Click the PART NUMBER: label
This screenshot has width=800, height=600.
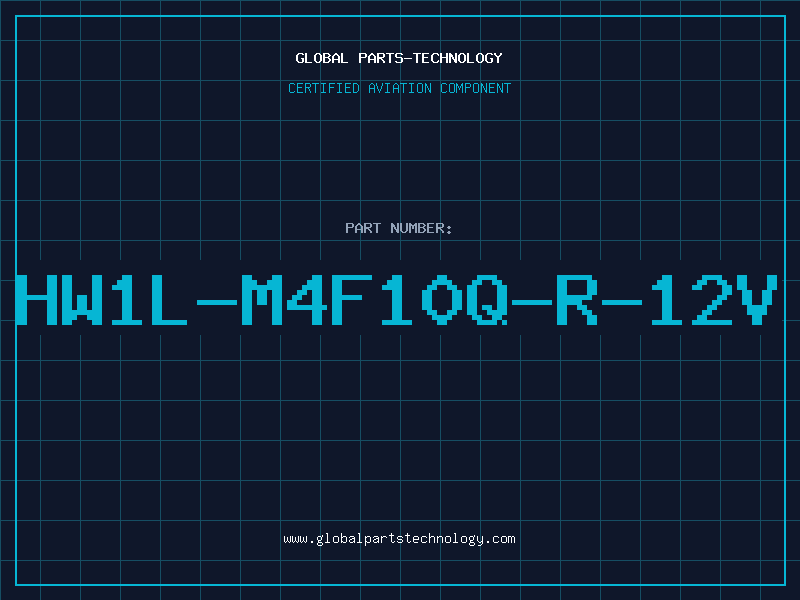(399, 228)
